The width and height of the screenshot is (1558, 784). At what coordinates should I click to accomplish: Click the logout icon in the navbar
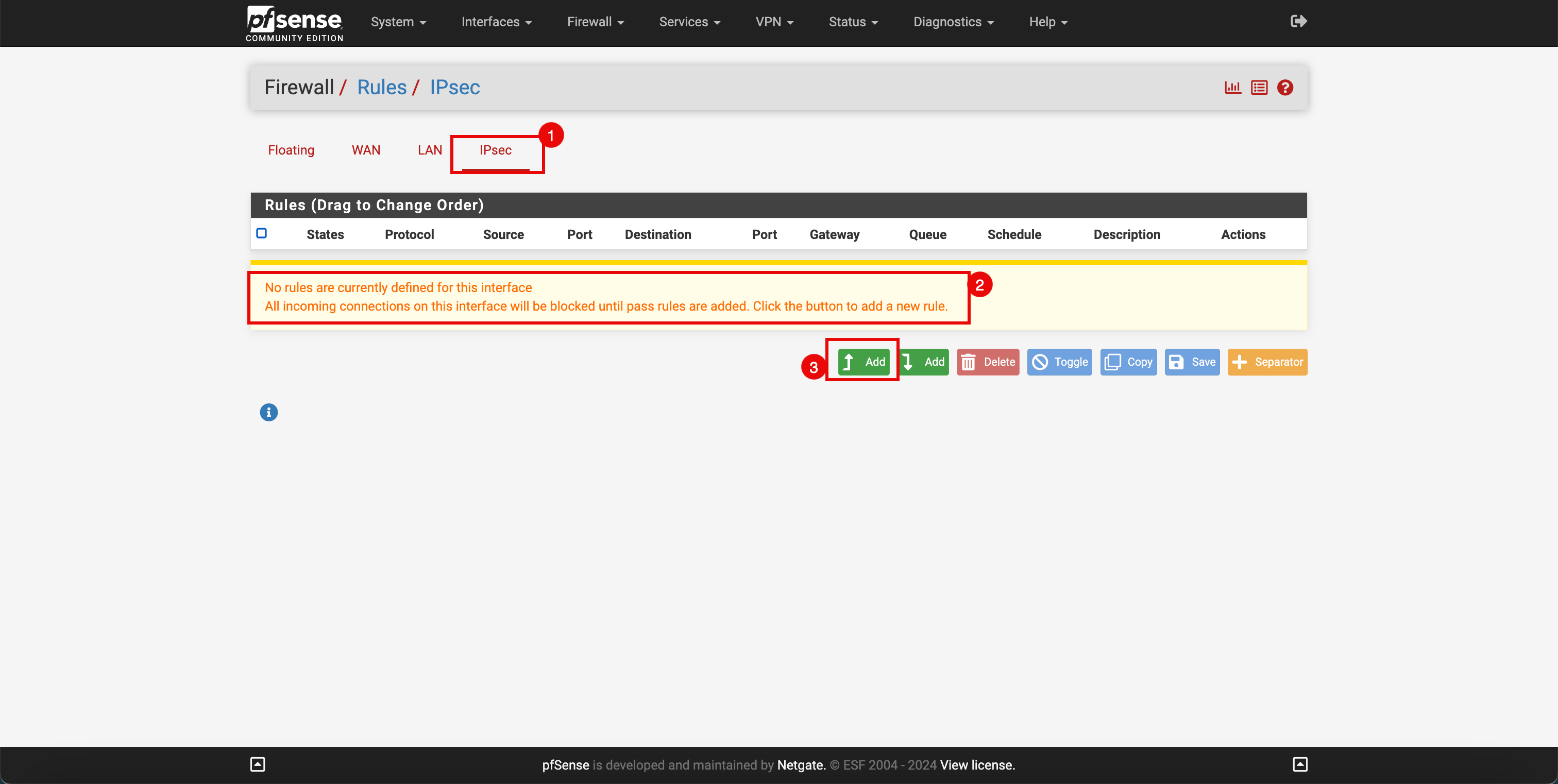(1298, 22)
